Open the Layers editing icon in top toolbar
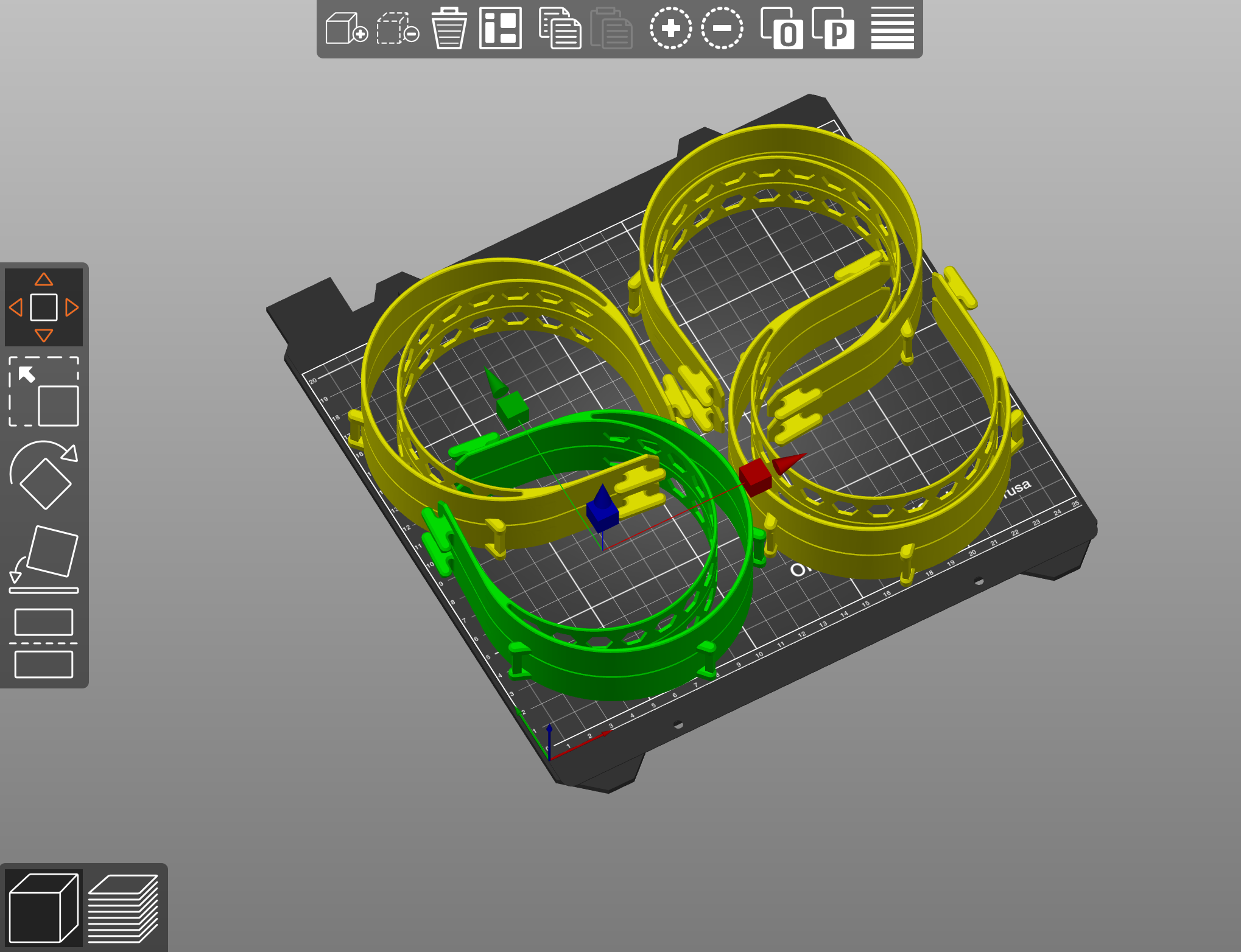The image size is (1241, 952). (892, 28)
